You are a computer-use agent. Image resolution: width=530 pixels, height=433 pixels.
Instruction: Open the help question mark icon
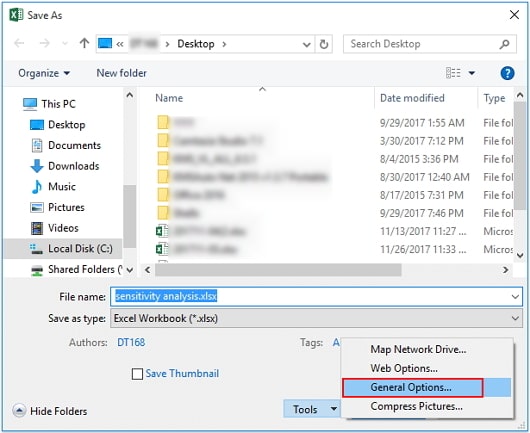507,73
